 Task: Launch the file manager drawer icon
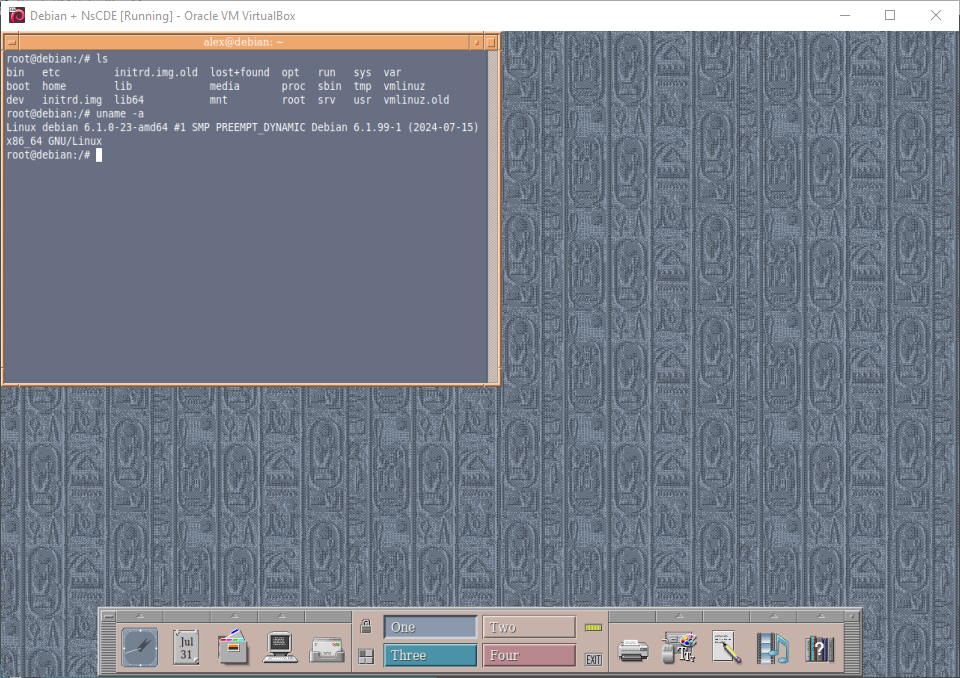coord(232,647)
